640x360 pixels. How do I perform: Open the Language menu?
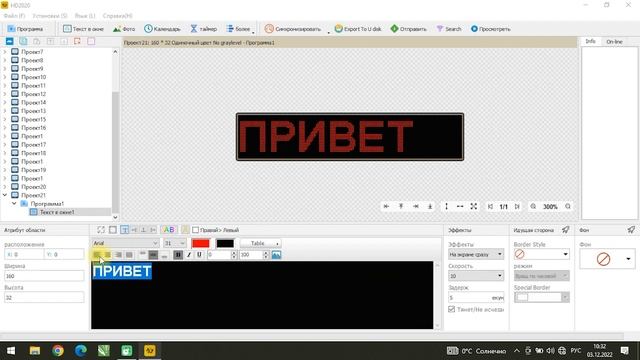tap(84, 16)
